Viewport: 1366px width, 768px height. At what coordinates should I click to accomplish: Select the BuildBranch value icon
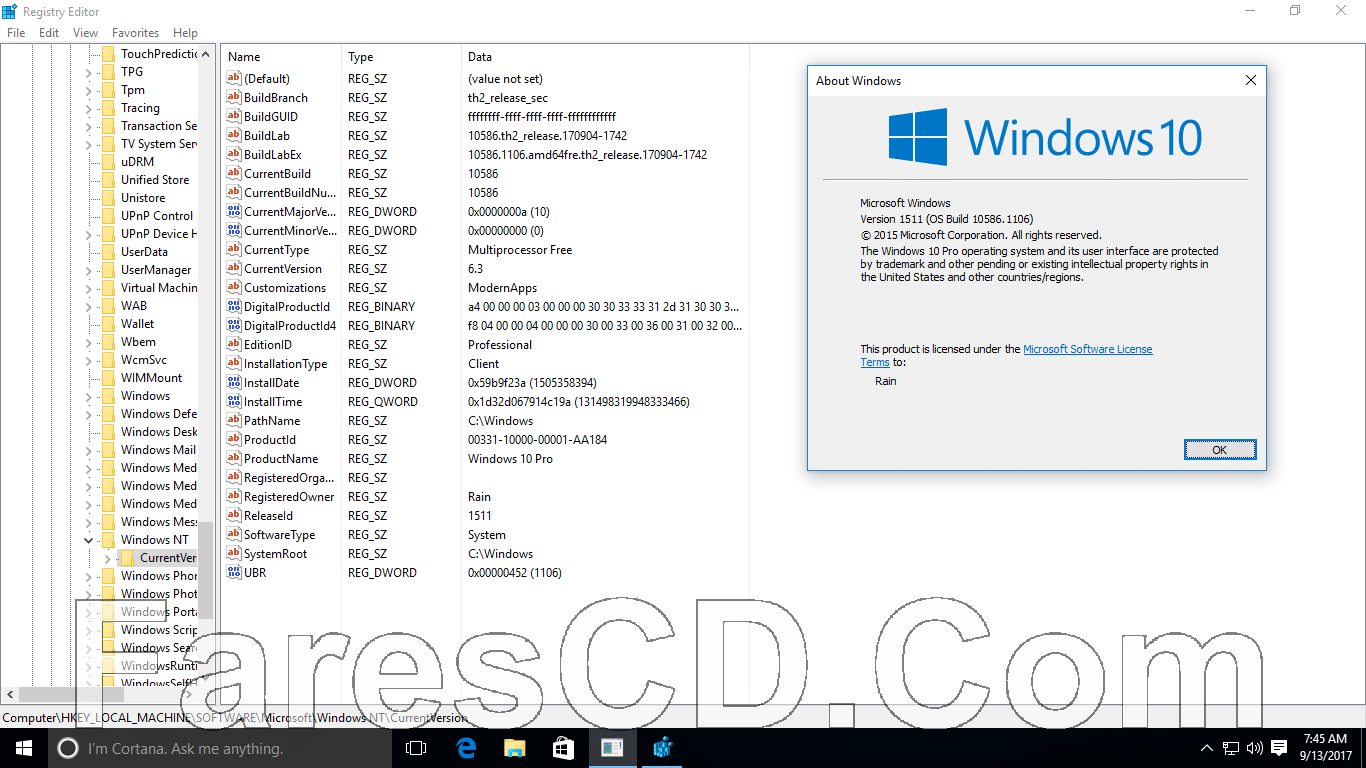pyautogui.click(x=234, y=98)
